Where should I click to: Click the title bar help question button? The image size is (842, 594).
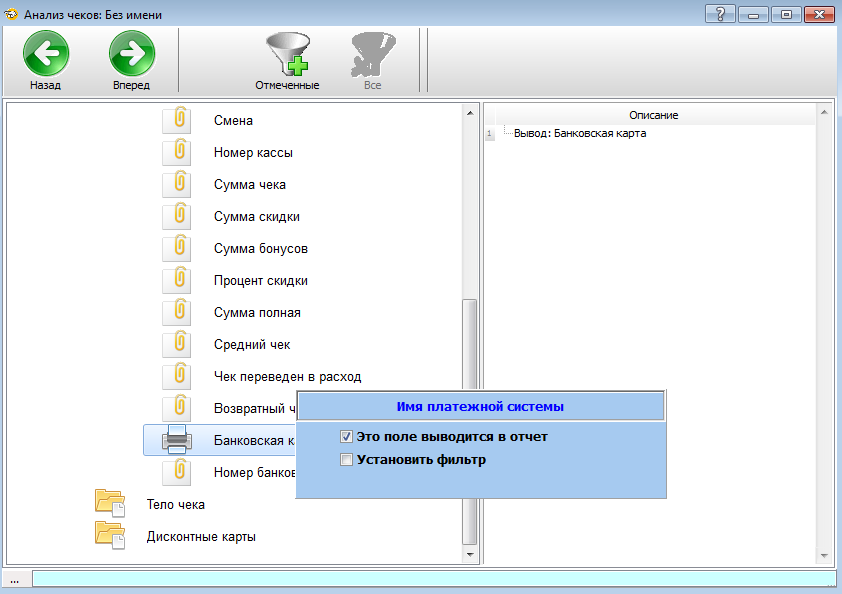[x=720, y=15]
